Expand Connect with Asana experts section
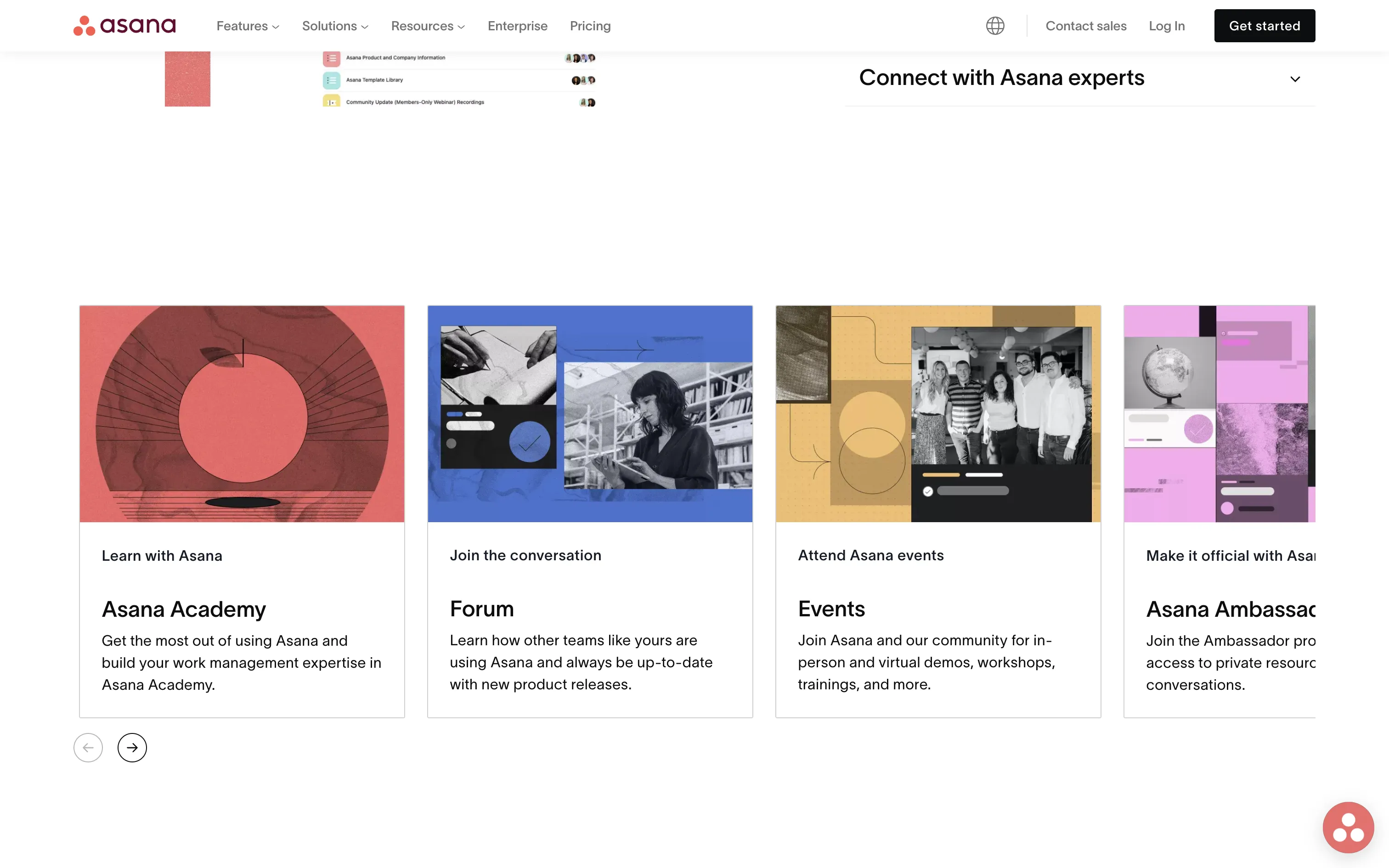The image size is (1389, 868). click(1295, 79)
